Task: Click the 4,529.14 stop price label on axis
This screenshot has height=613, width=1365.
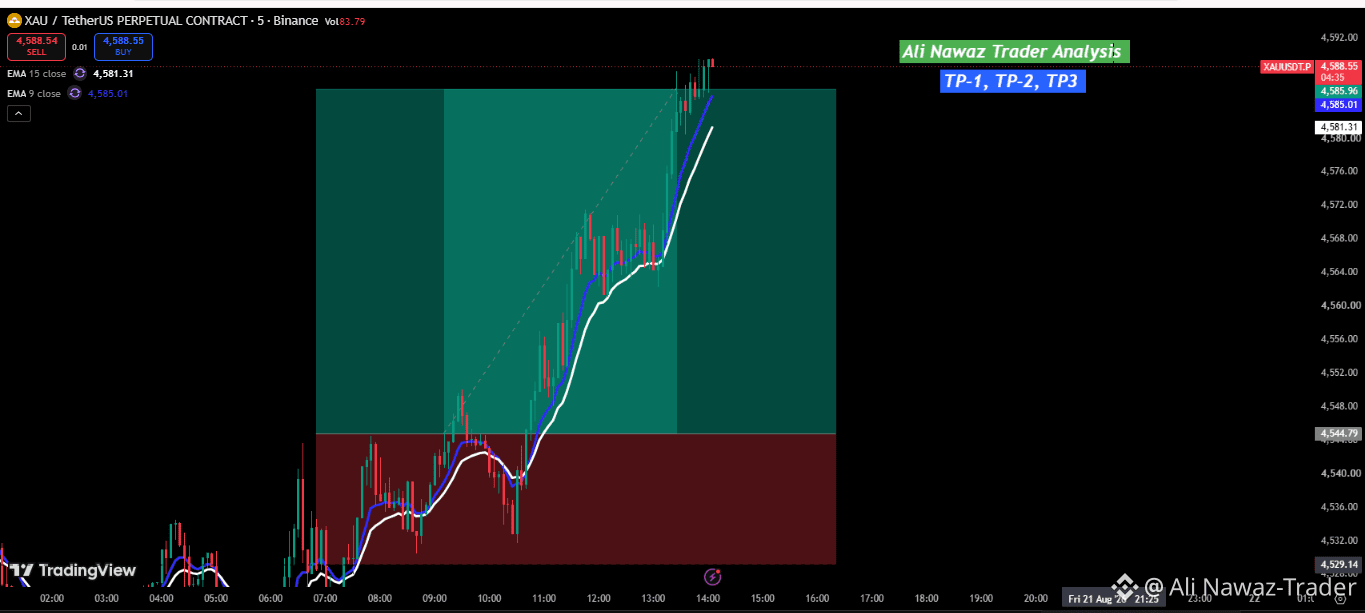Action: 1338,564
